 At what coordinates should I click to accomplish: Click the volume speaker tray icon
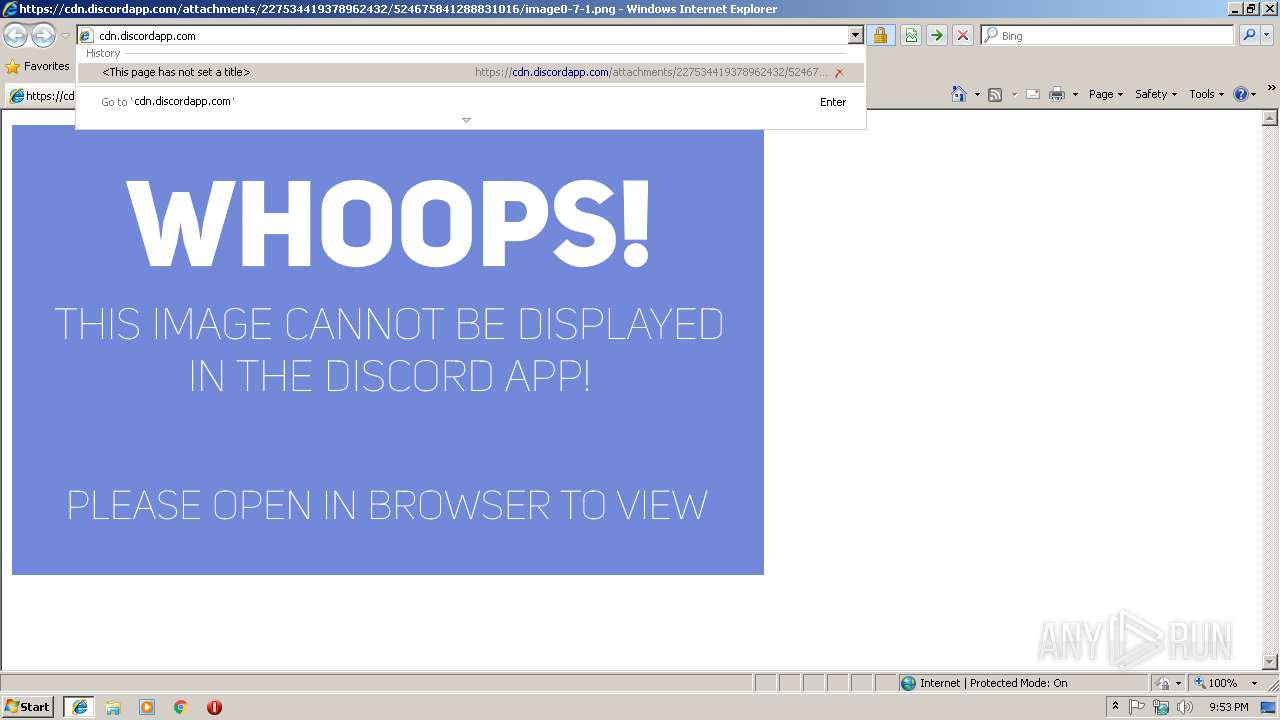coord(1185,707)
